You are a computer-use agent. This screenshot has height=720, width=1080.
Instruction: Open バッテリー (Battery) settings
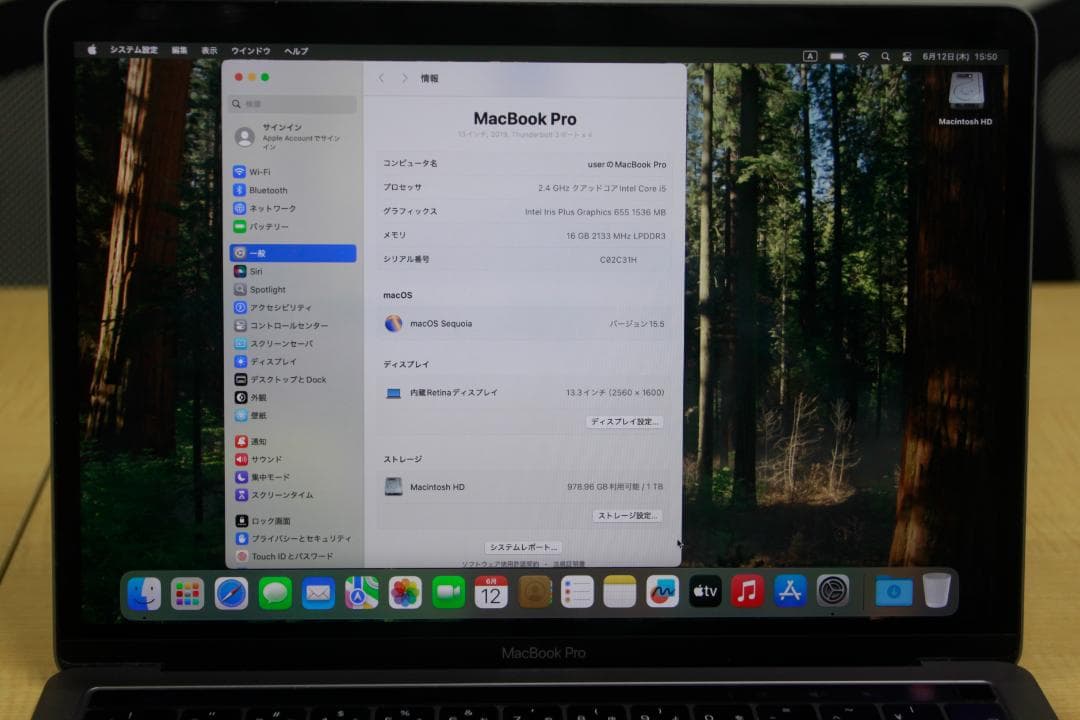[x=267, y=226]
